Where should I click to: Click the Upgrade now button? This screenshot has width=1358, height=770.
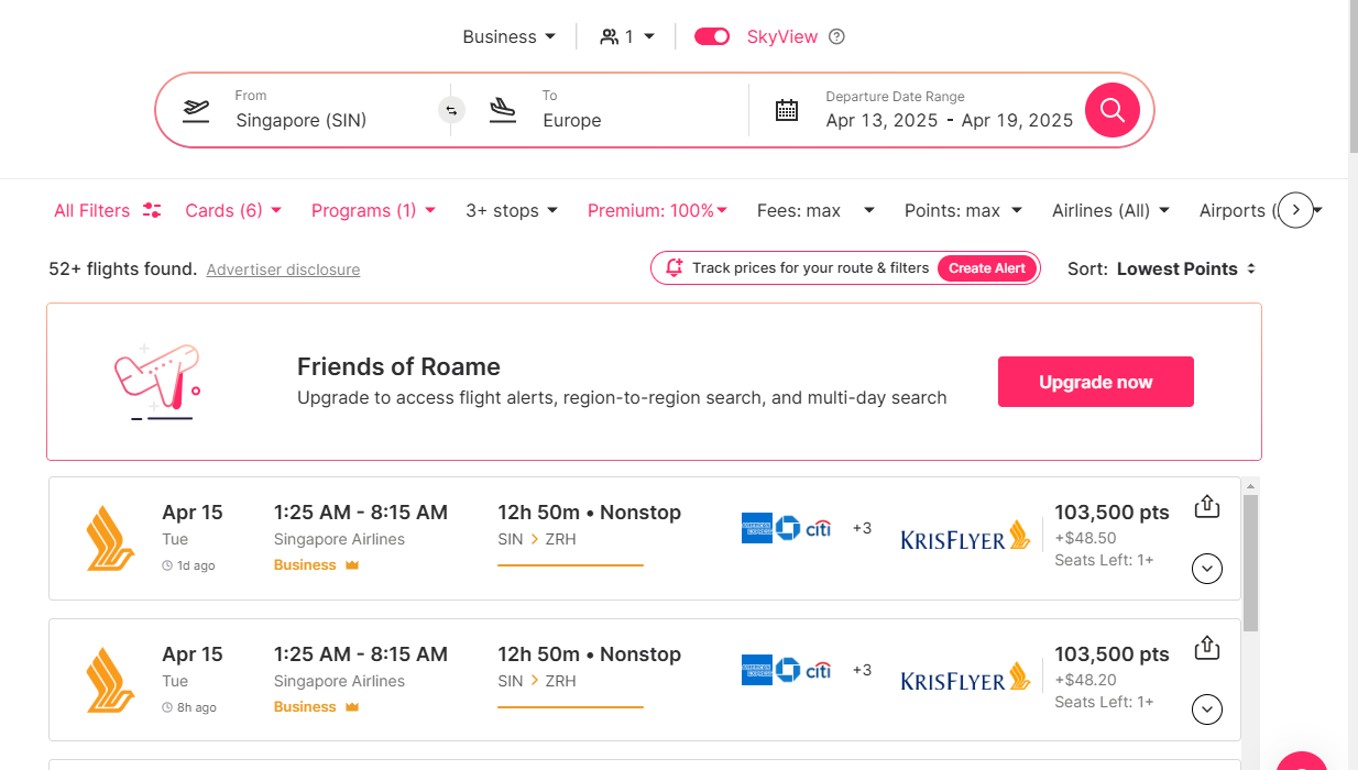pos(1095,382)
